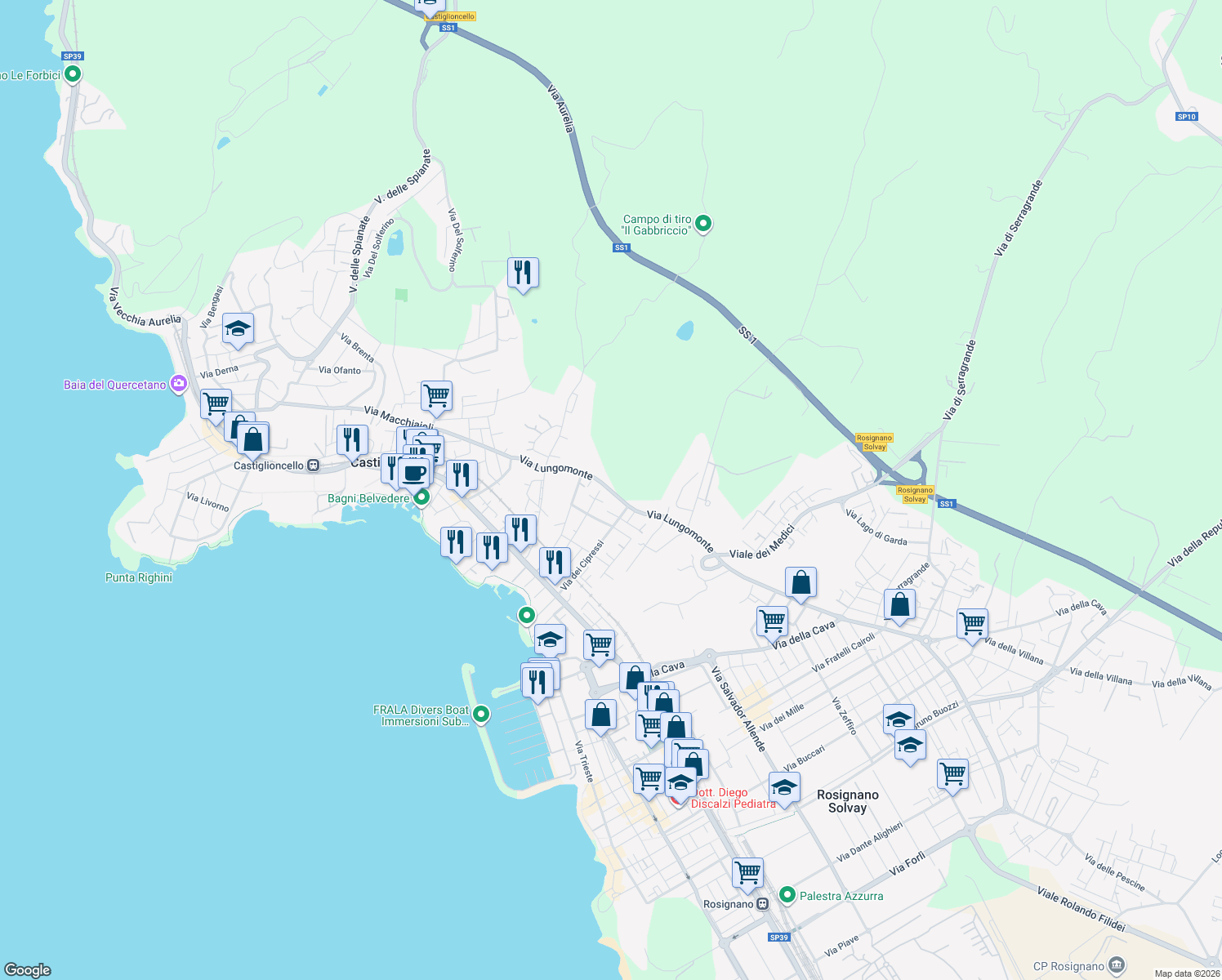Click the Castiglioncello train station icon
1222x980 pixels.
[313, 465]
